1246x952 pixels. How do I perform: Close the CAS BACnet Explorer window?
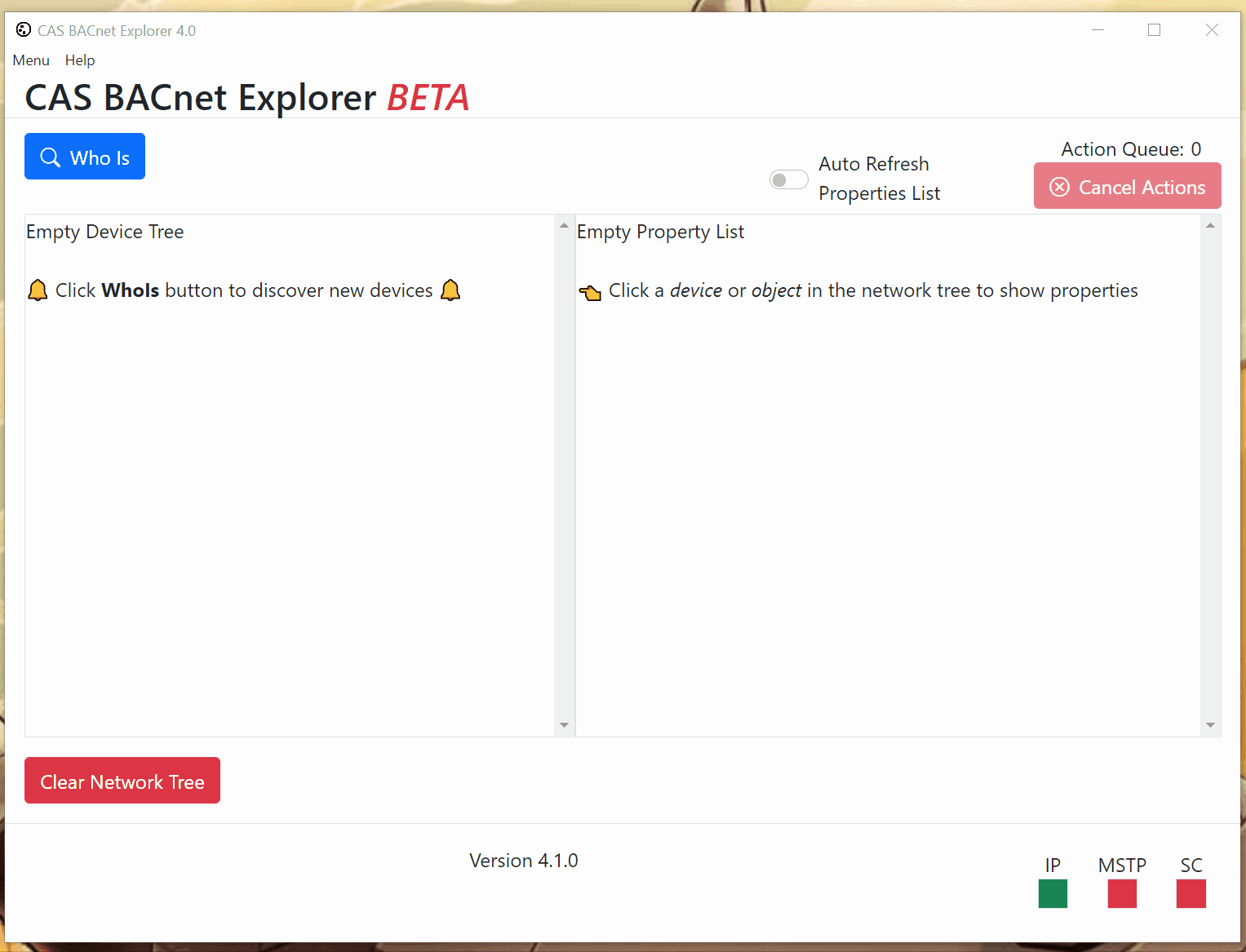point(1212,30)
